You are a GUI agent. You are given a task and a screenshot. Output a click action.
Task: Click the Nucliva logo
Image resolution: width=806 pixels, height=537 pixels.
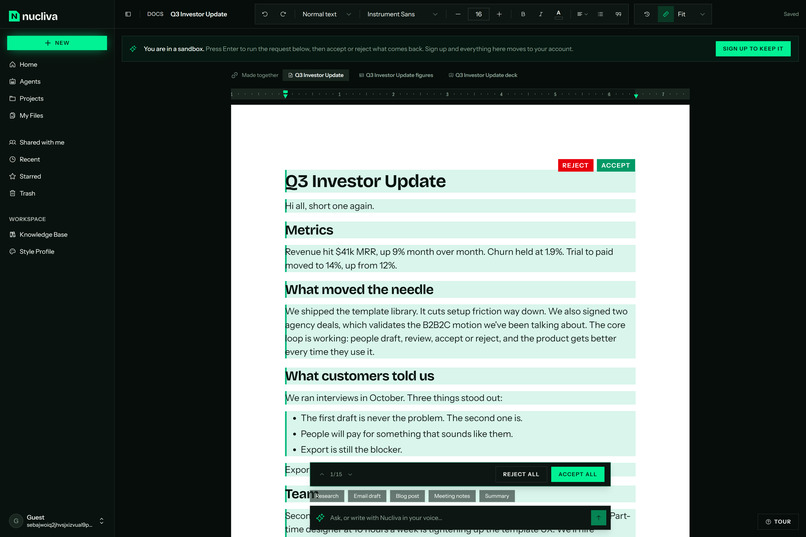point(33,16)
